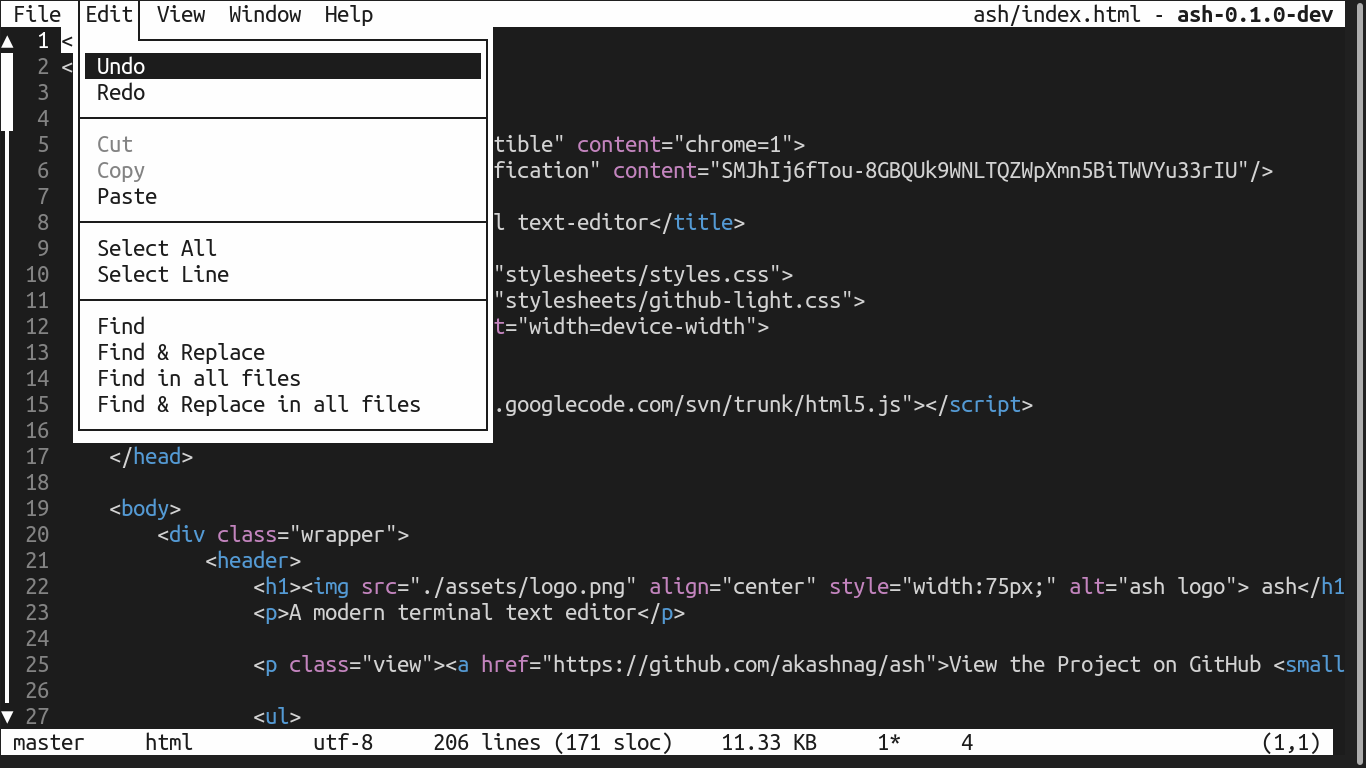Click the scroll-down arrow icon
The width and height of the screenshot is (1366, 768).
[x=8, y=716]
